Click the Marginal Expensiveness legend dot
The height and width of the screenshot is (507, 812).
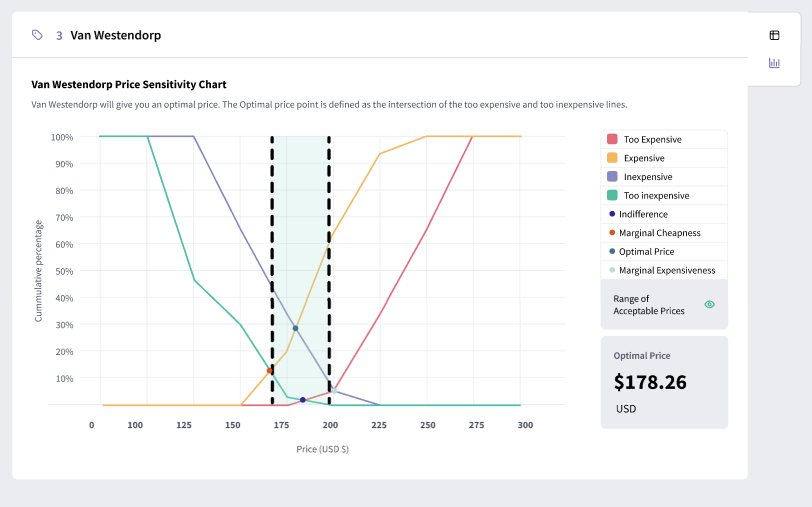[611, 271]
